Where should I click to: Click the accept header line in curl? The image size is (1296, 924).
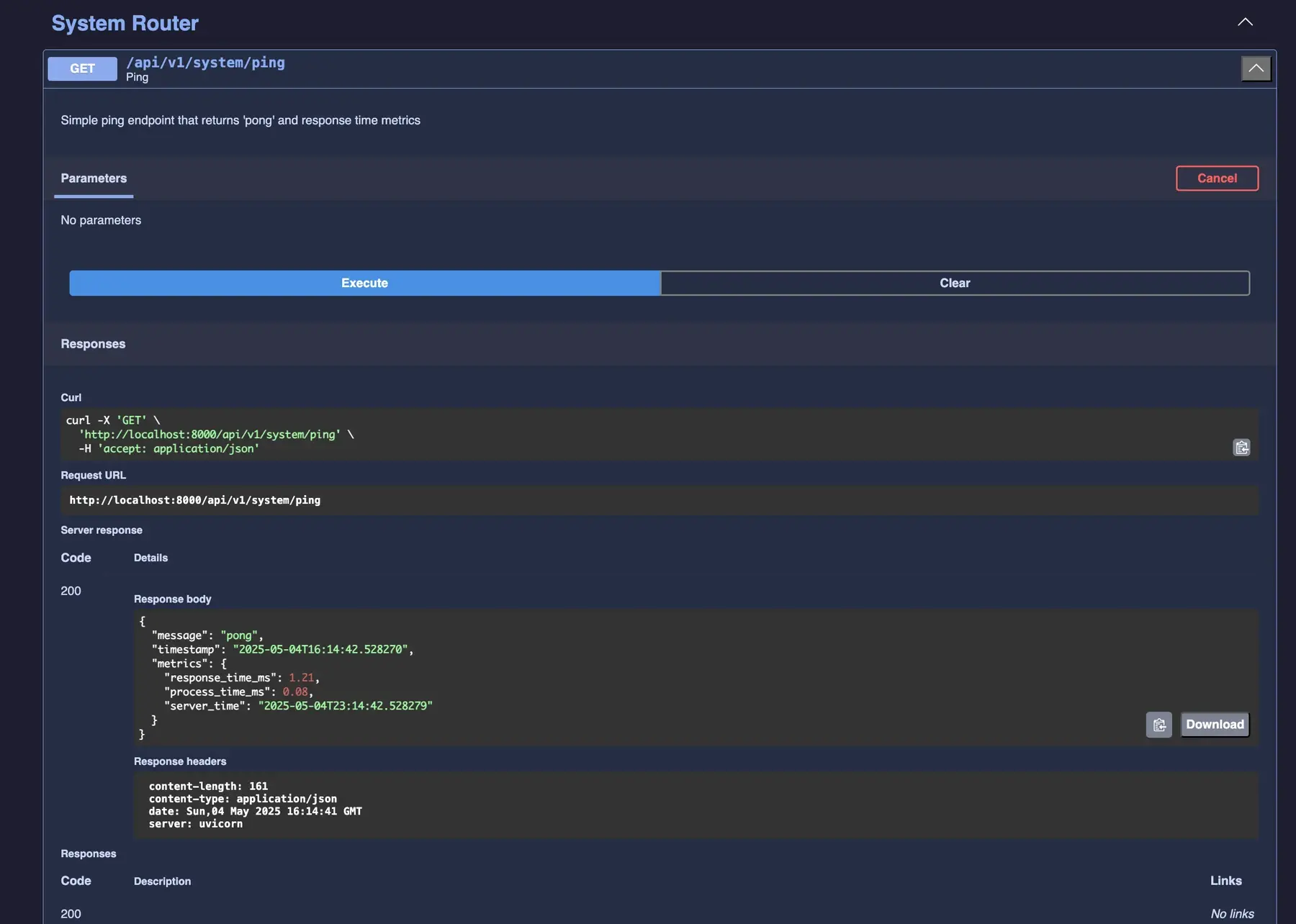tap(169, 449)
